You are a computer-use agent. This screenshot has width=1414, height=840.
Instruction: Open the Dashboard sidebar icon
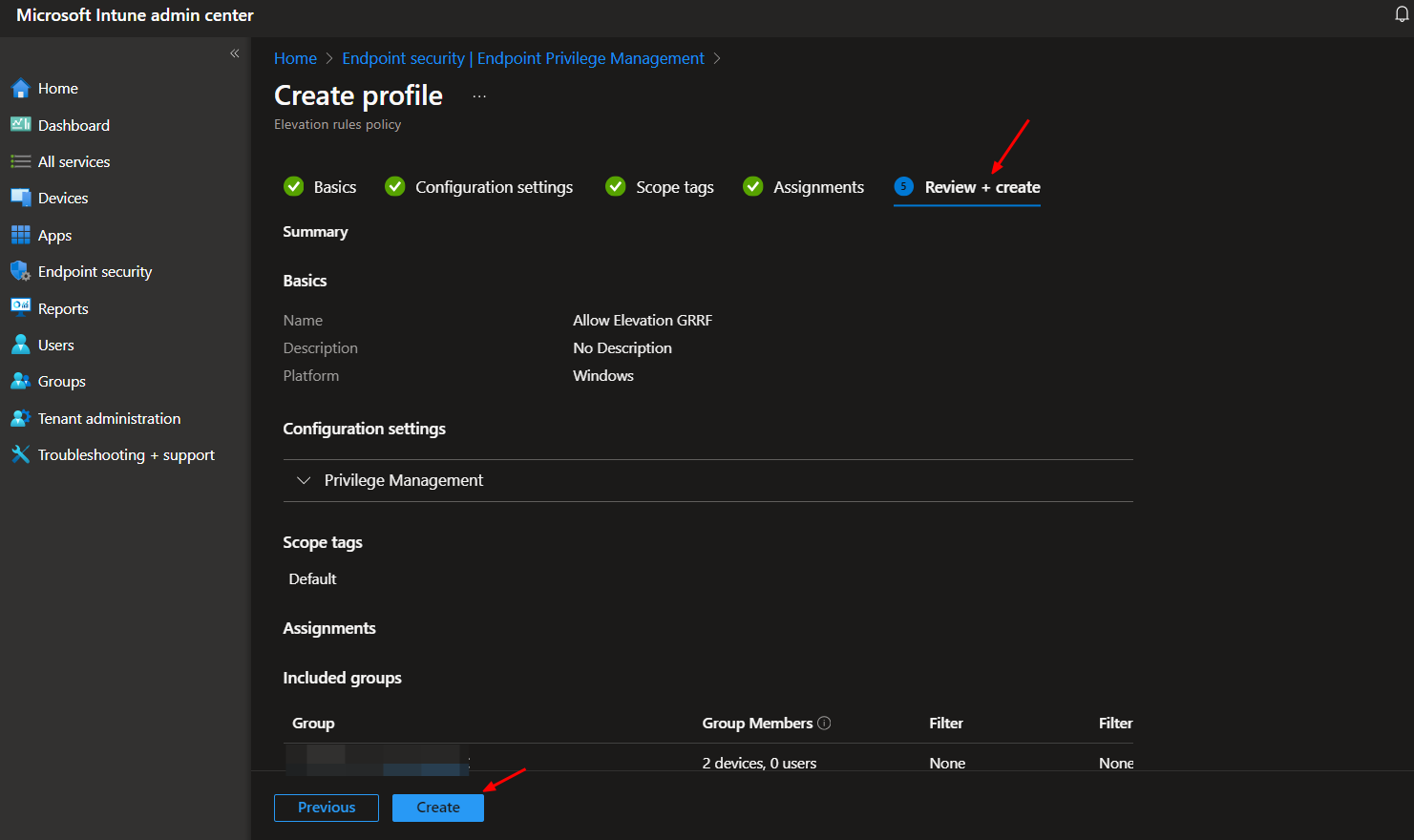point(20,125)
